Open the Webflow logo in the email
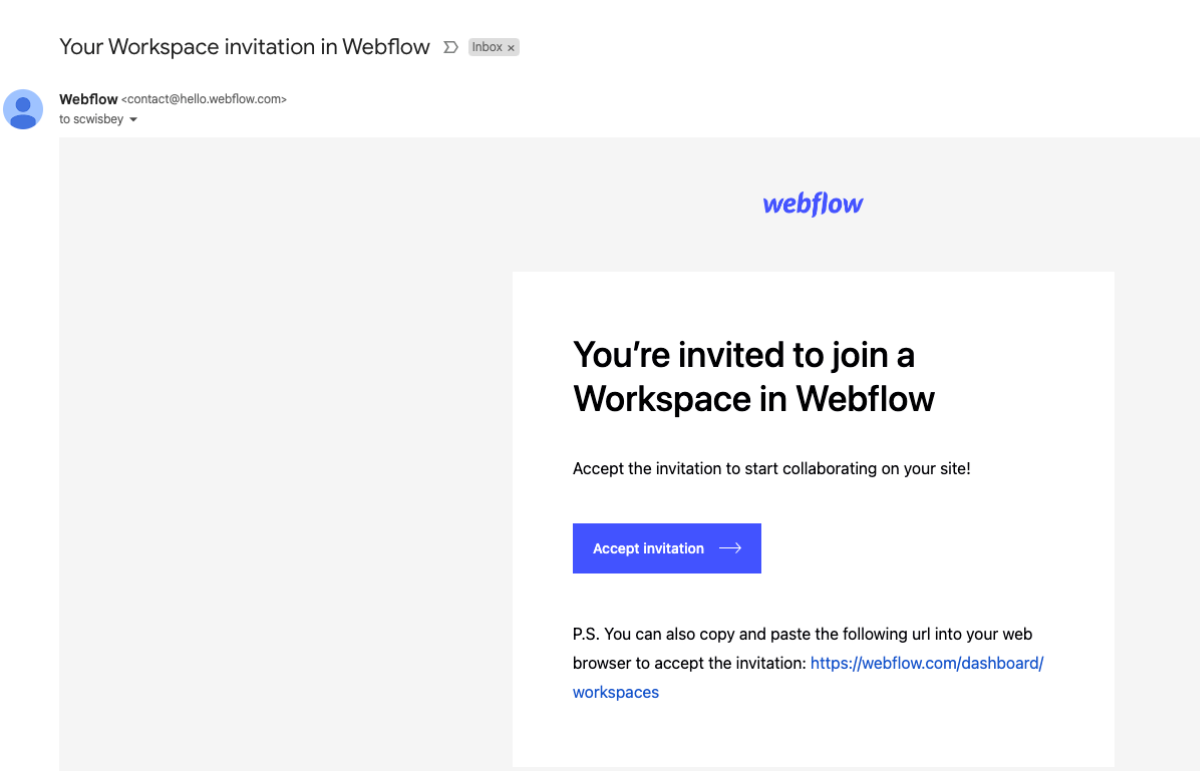The width and height of the screenshot is (1200, 771). pos(812,203)
